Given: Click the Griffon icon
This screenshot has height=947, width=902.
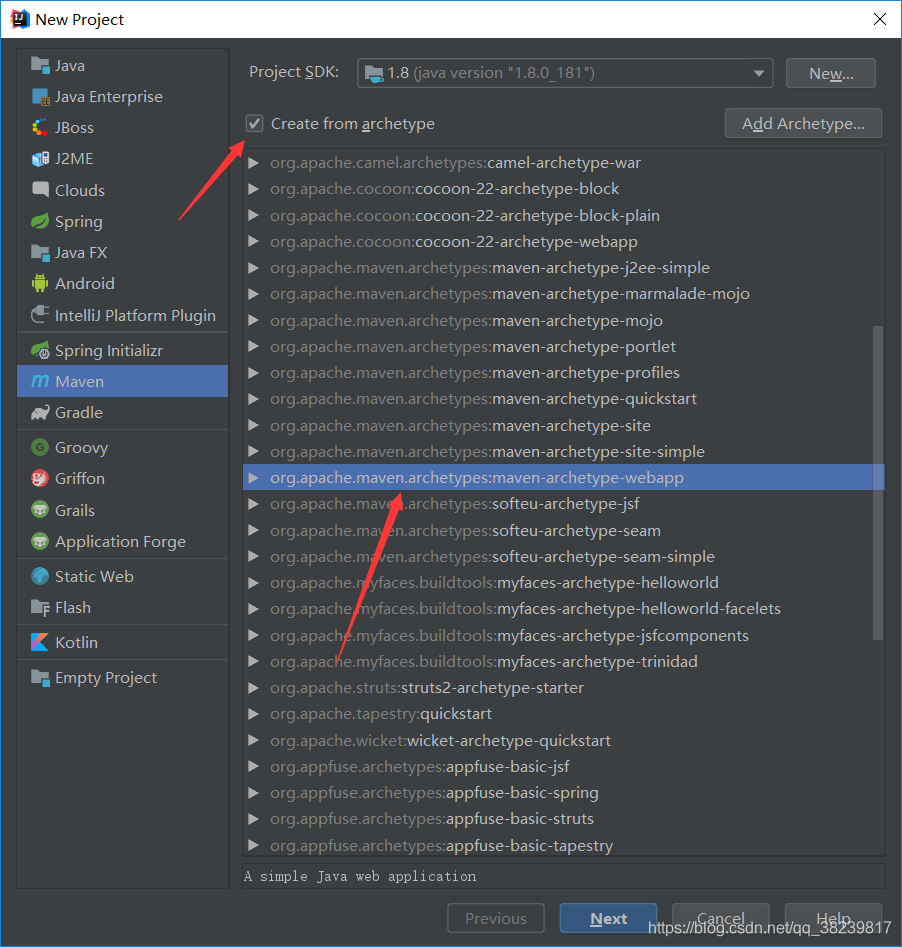Looking at the screenshot, I should pos(40,478).
